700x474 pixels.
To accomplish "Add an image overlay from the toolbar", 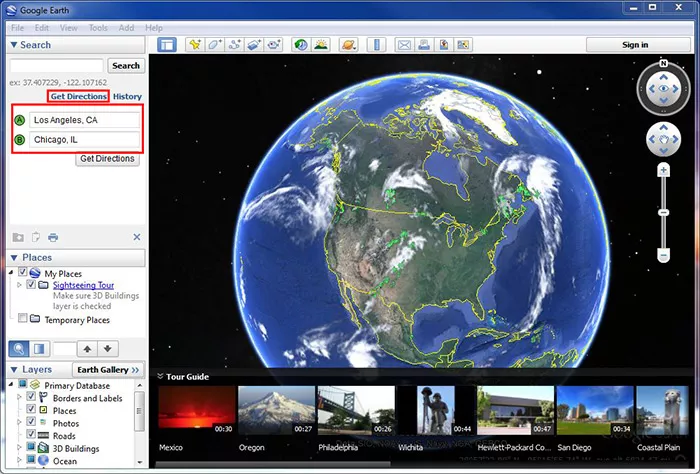I will coord(254,45).
